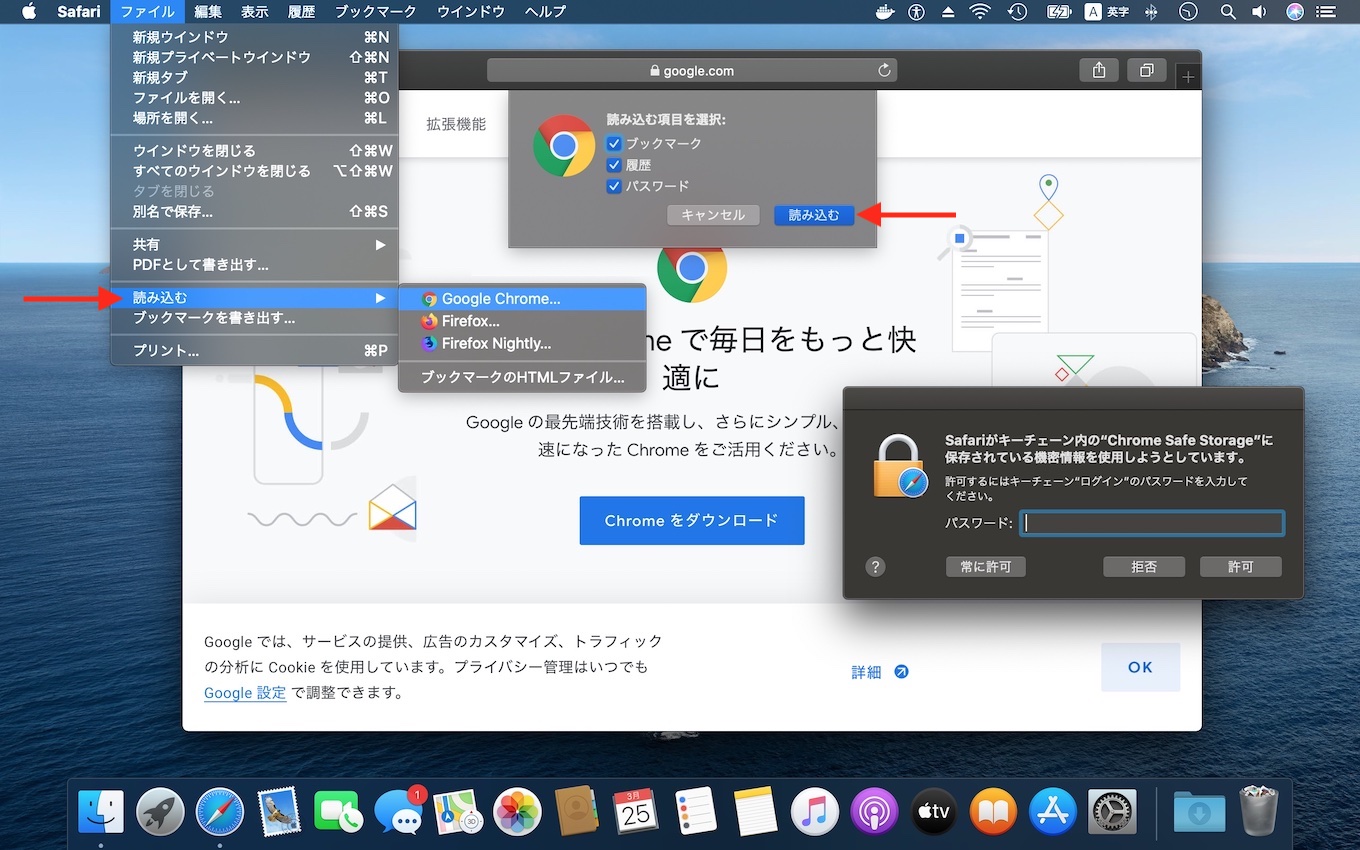Open the 拡張機能 page tab
This screenshot has height=850, width=1360.
tap(456, 125)
